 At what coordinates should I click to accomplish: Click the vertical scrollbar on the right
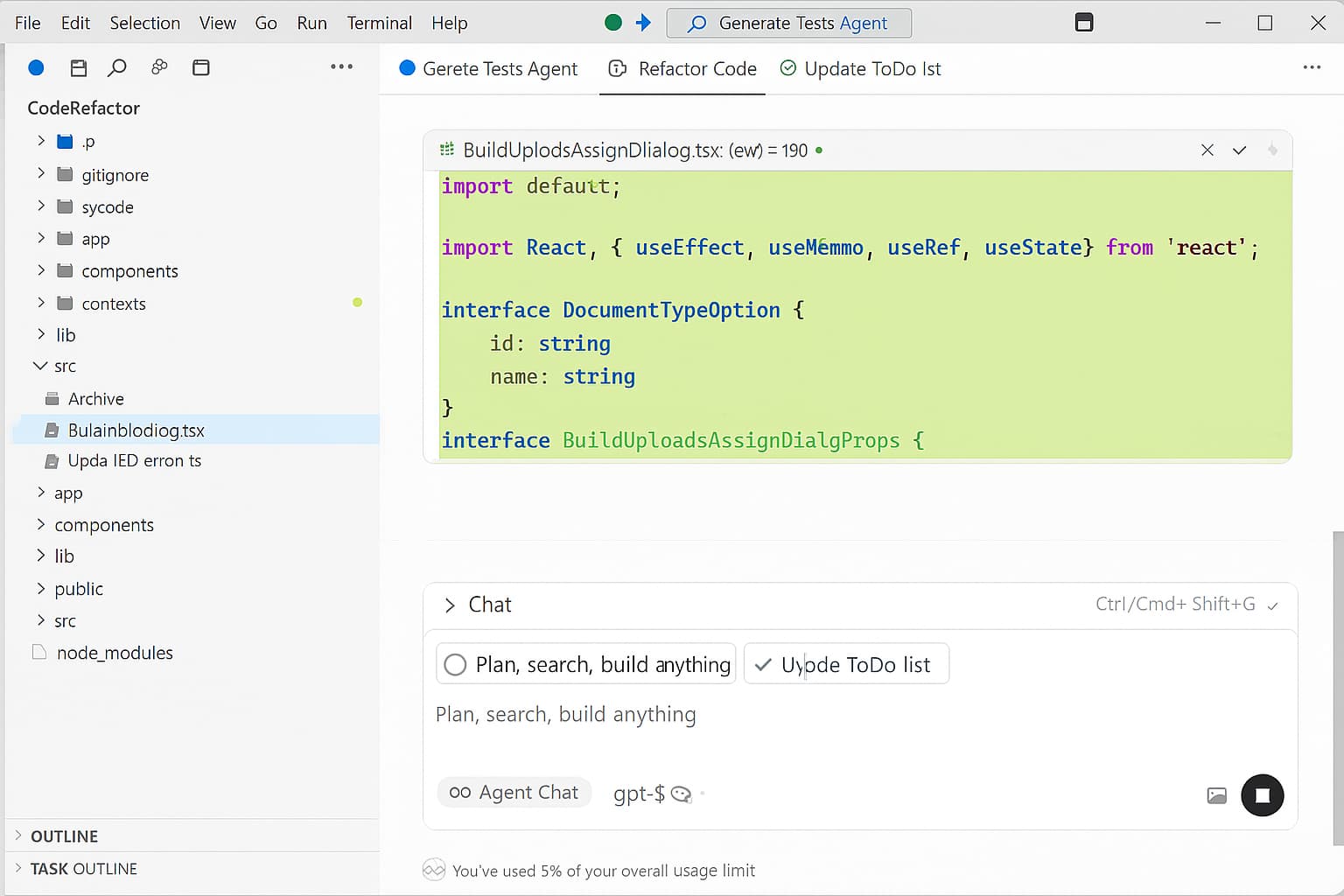coord(1337,687)
